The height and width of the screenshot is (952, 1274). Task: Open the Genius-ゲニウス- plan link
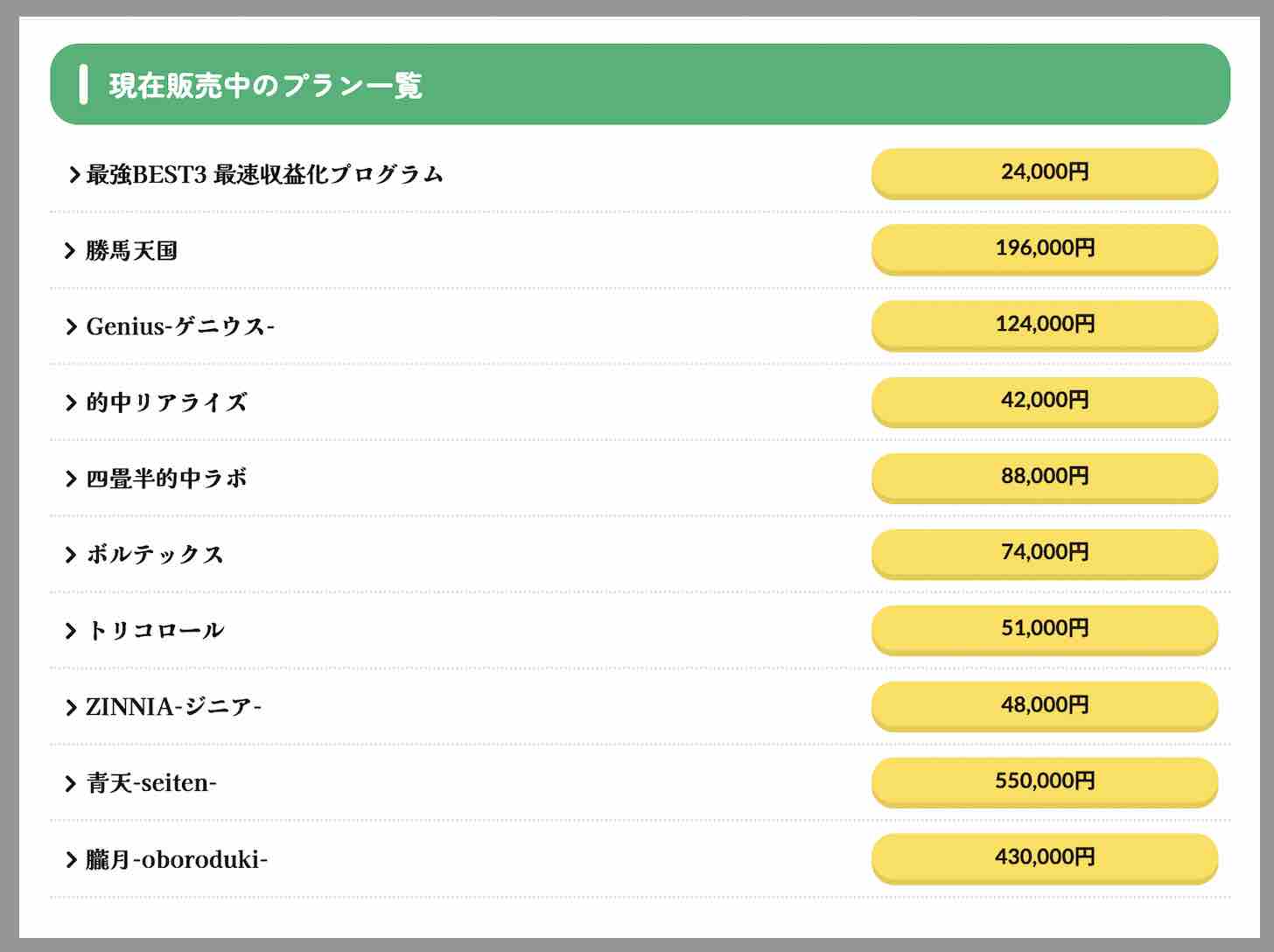coord(179,325)
